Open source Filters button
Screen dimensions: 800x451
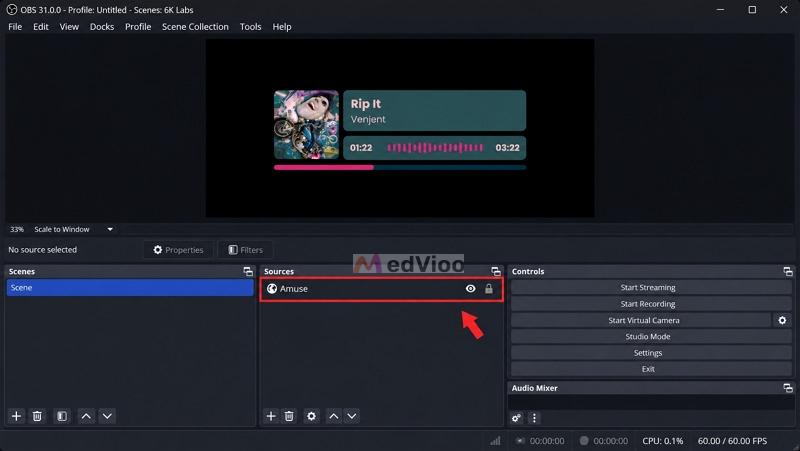point(245,250)
